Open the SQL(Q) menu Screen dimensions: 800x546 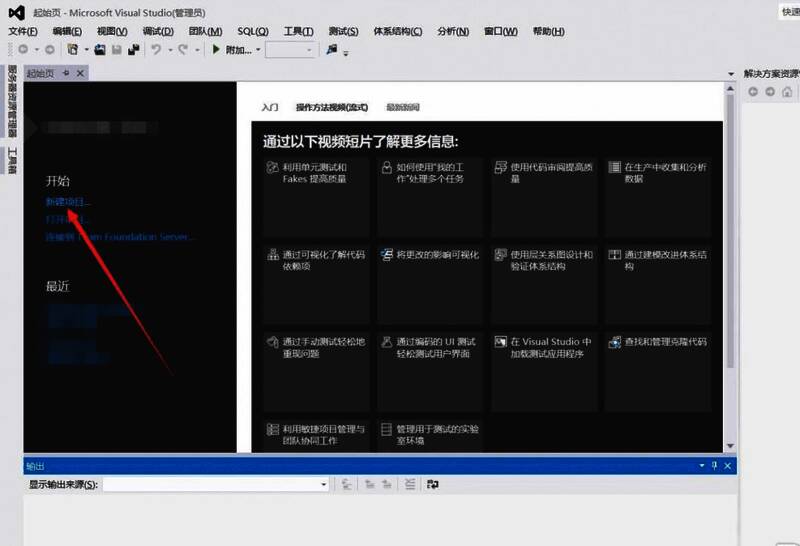pos(253,32)
